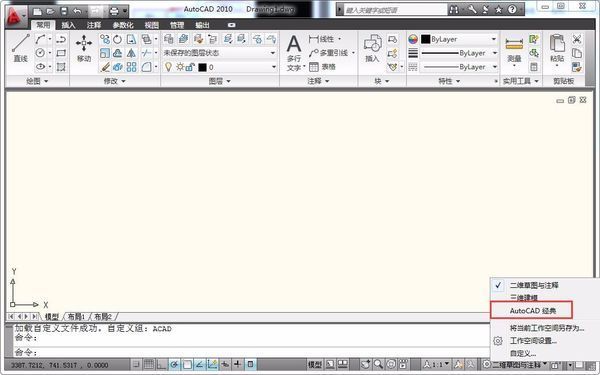Select the Mirror tool icon
This screenshot has width=600, height=375.
(131, 53)
